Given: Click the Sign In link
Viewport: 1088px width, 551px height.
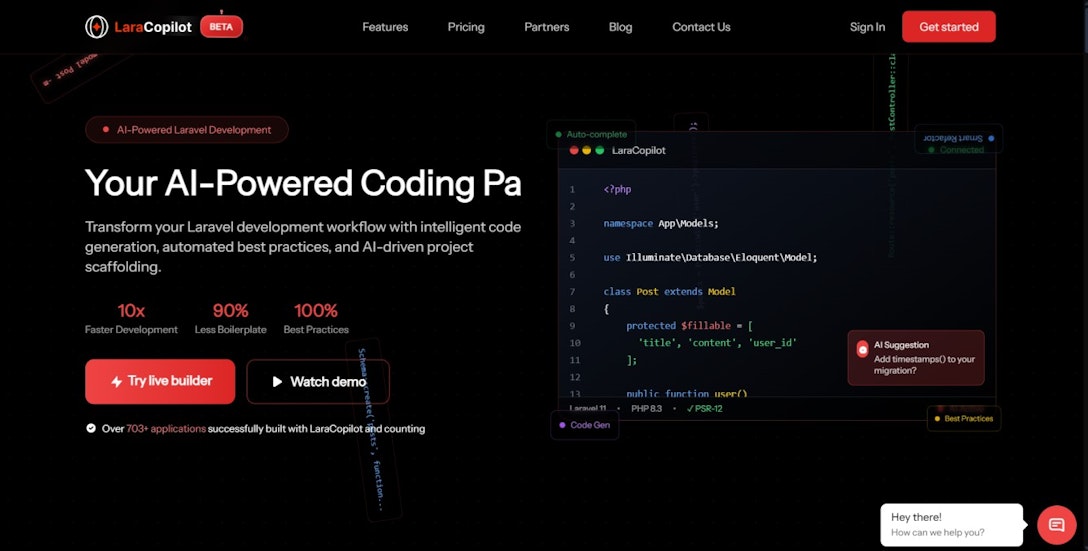Looking at the screenshot, I should pos(867,27).
